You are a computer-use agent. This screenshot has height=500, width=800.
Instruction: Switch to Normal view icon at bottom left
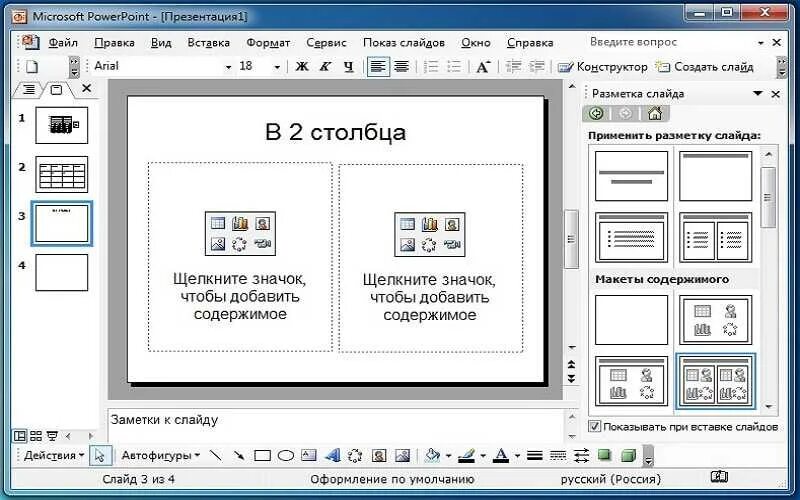pyautogui.click(x=20, y=436)
